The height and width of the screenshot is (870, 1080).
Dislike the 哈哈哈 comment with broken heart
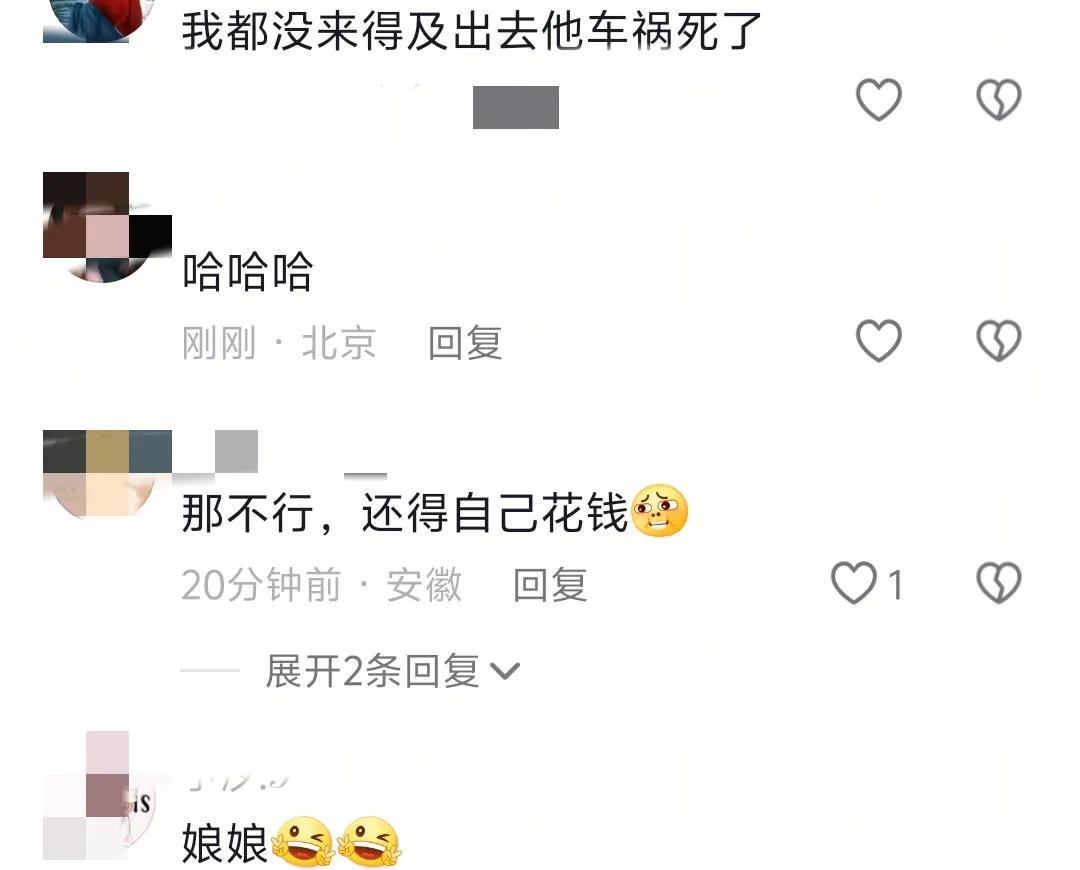point(999,341)
